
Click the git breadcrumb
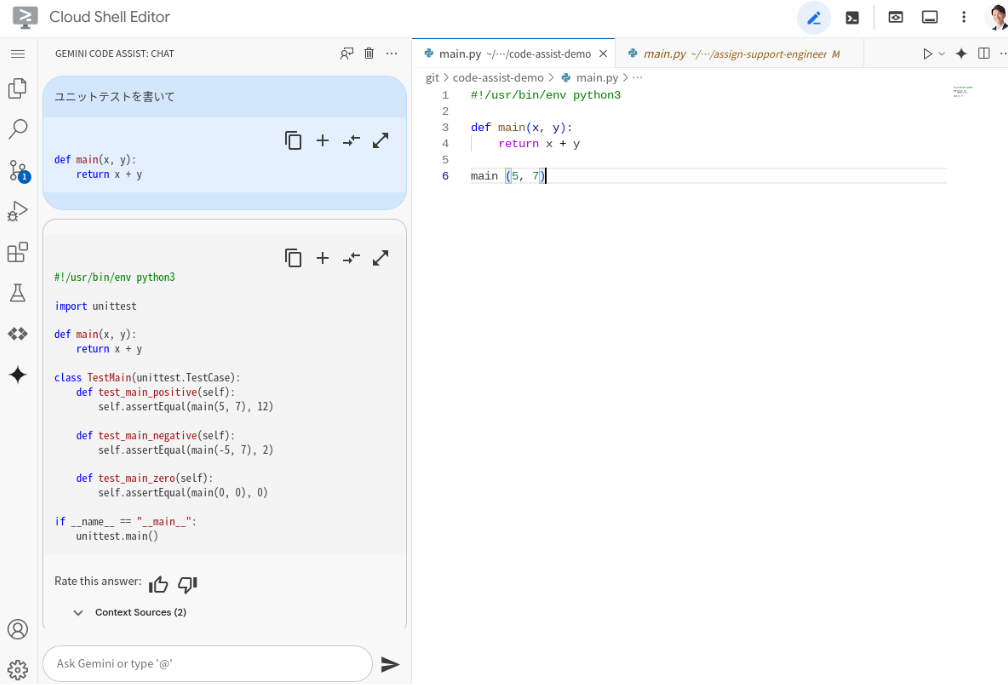432,78
